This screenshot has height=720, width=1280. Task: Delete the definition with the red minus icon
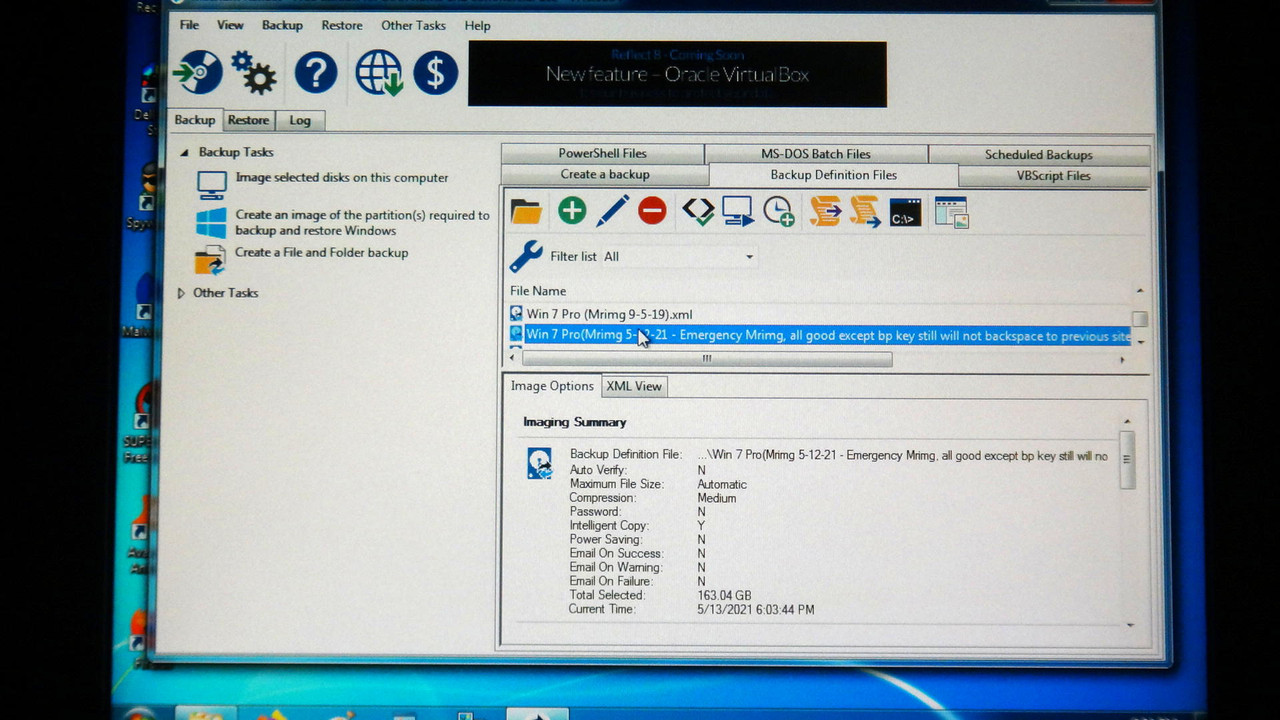[652, 211]
